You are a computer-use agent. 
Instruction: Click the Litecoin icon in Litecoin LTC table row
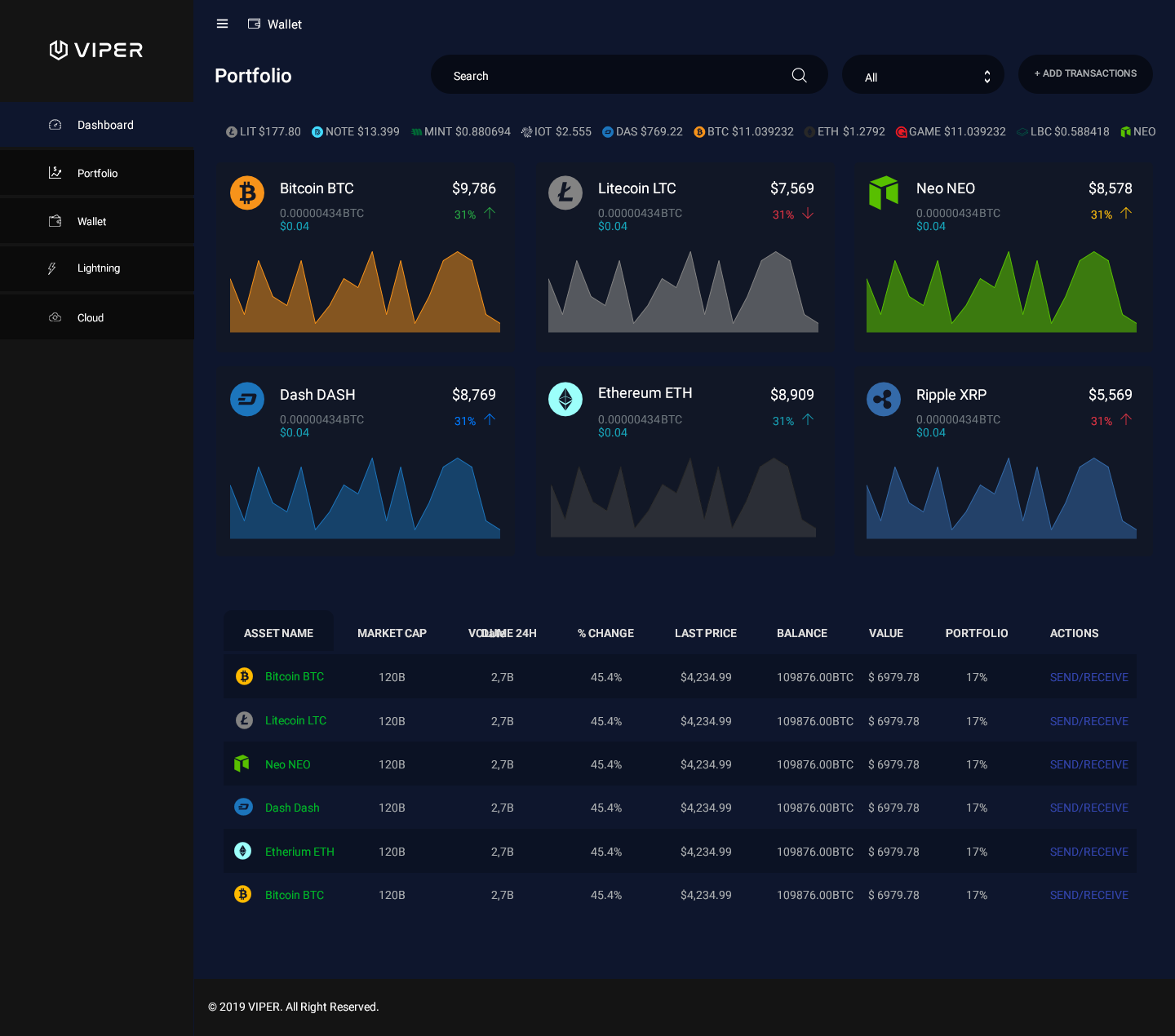244,720
